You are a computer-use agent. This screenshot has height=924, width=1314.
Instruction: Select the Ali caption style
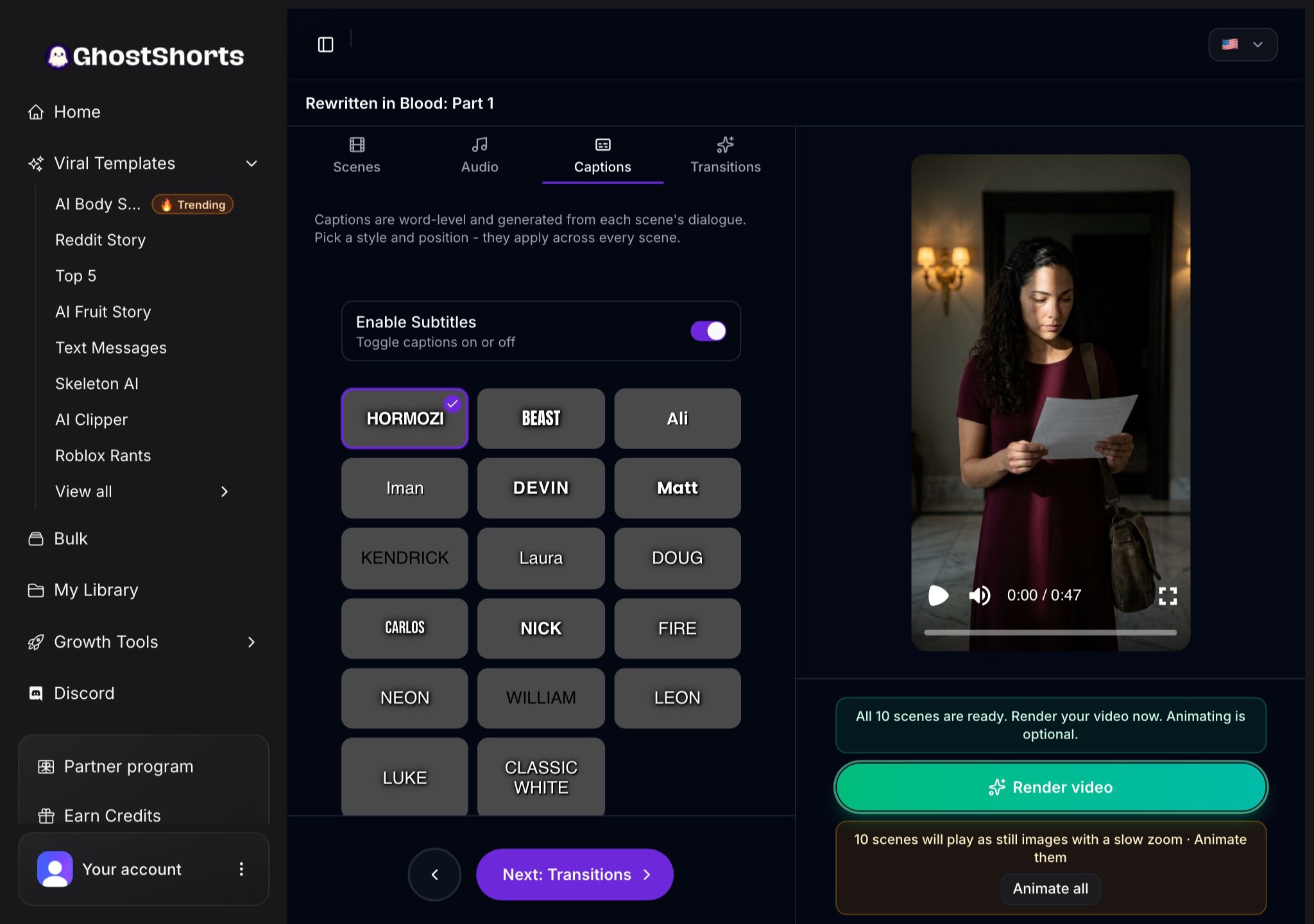(678, 418)
